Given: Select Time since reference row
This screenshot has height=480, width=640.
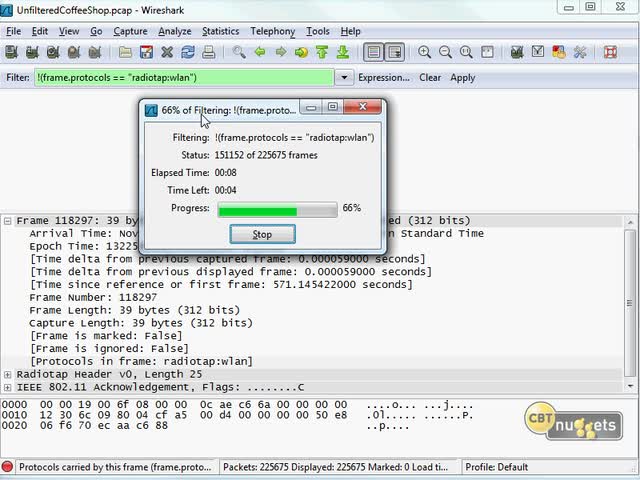Looking at the screenshot, I should click(221, 285).
